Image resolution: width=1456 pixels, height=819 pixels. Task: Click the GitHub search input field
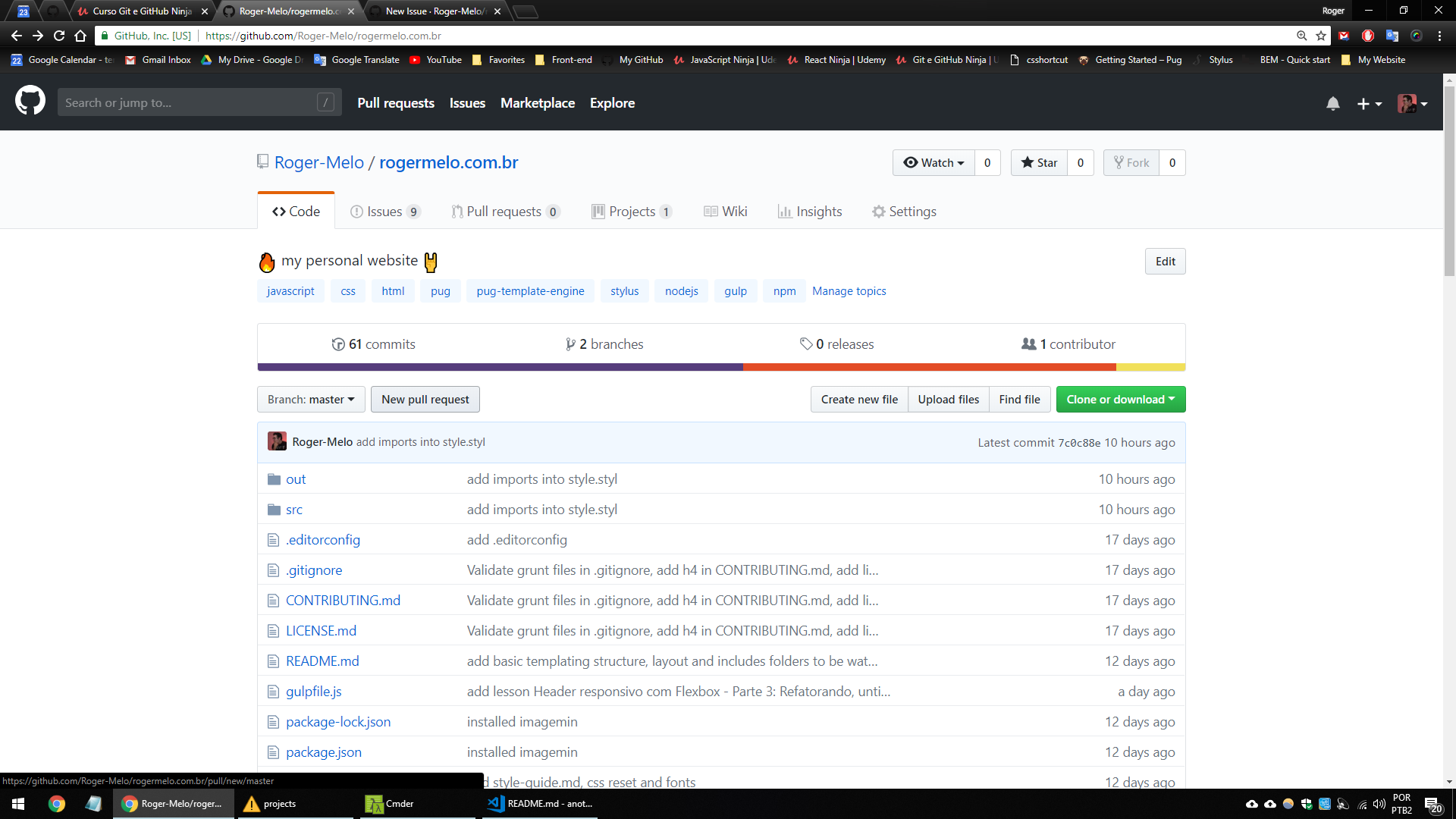199,102
